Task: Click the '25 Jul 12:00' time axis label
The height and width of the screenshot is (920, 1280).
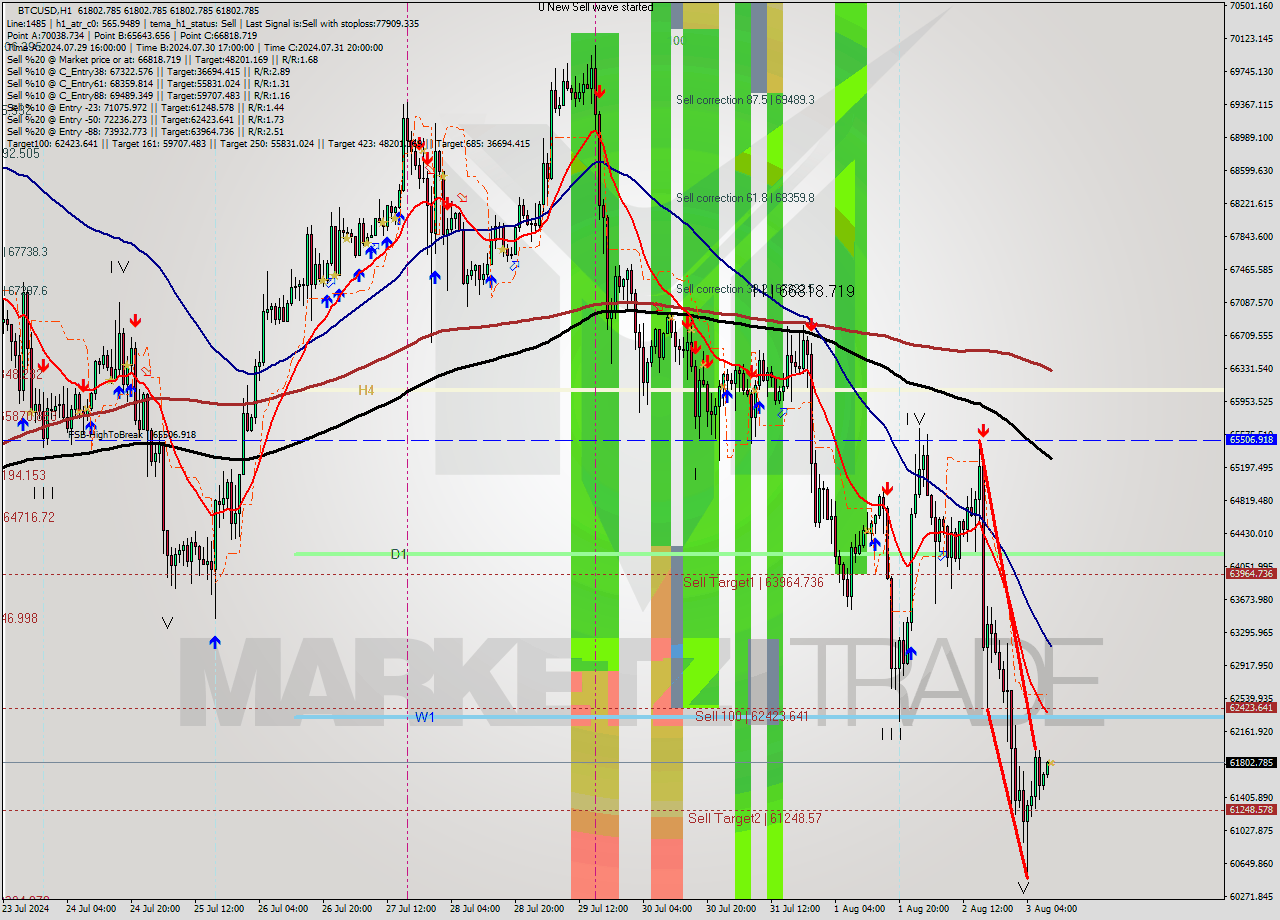Action: pyautogui.click(x=219, y=909)
